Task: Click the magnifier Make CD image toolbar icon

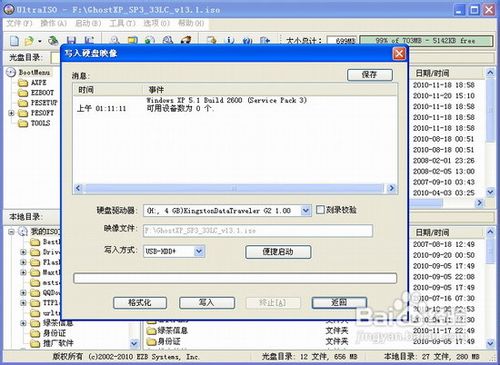Action: pyautogui.click(x=115, y=40)
